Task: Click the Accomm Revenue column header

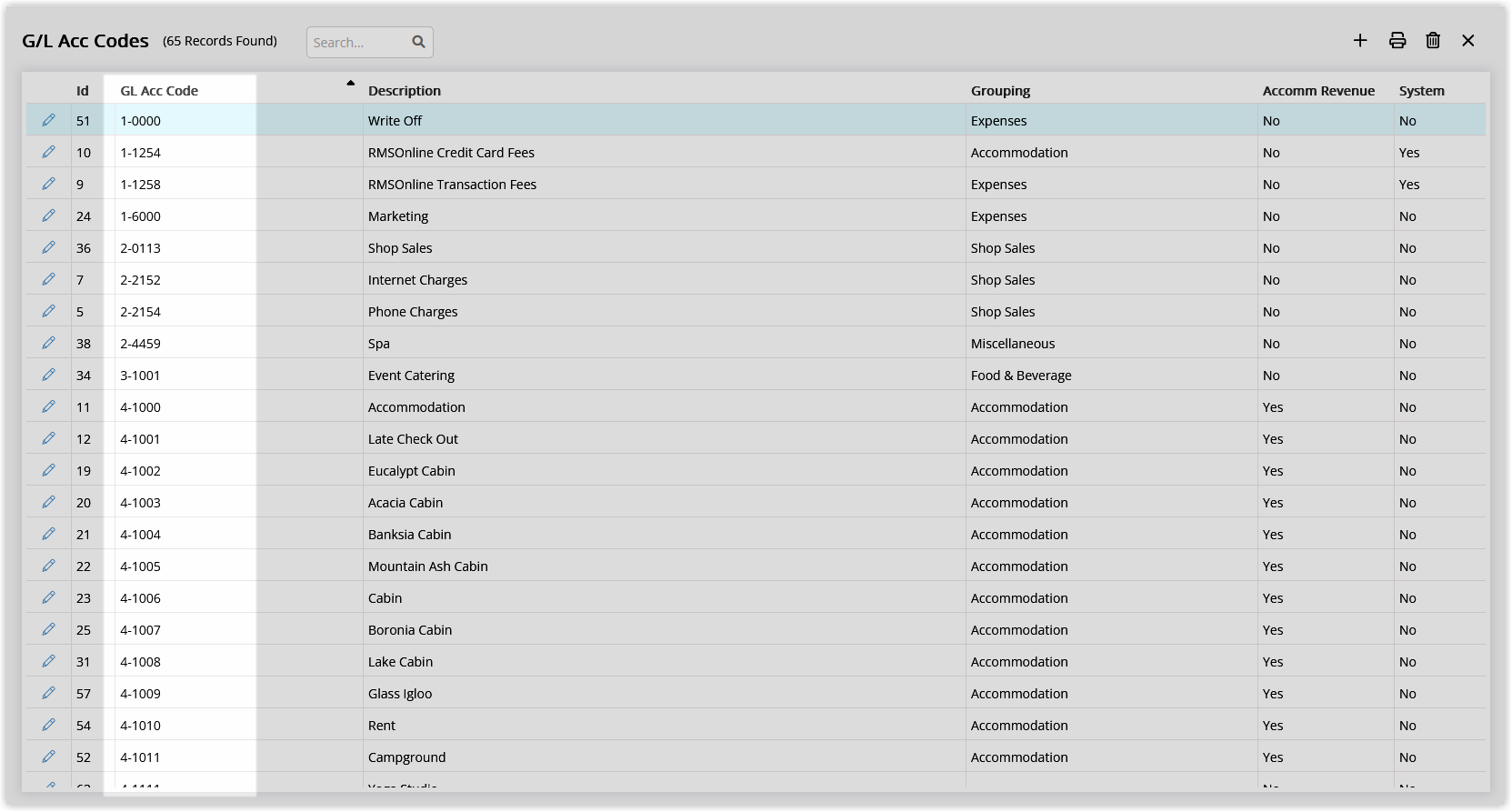Action: coord(1317,91)
